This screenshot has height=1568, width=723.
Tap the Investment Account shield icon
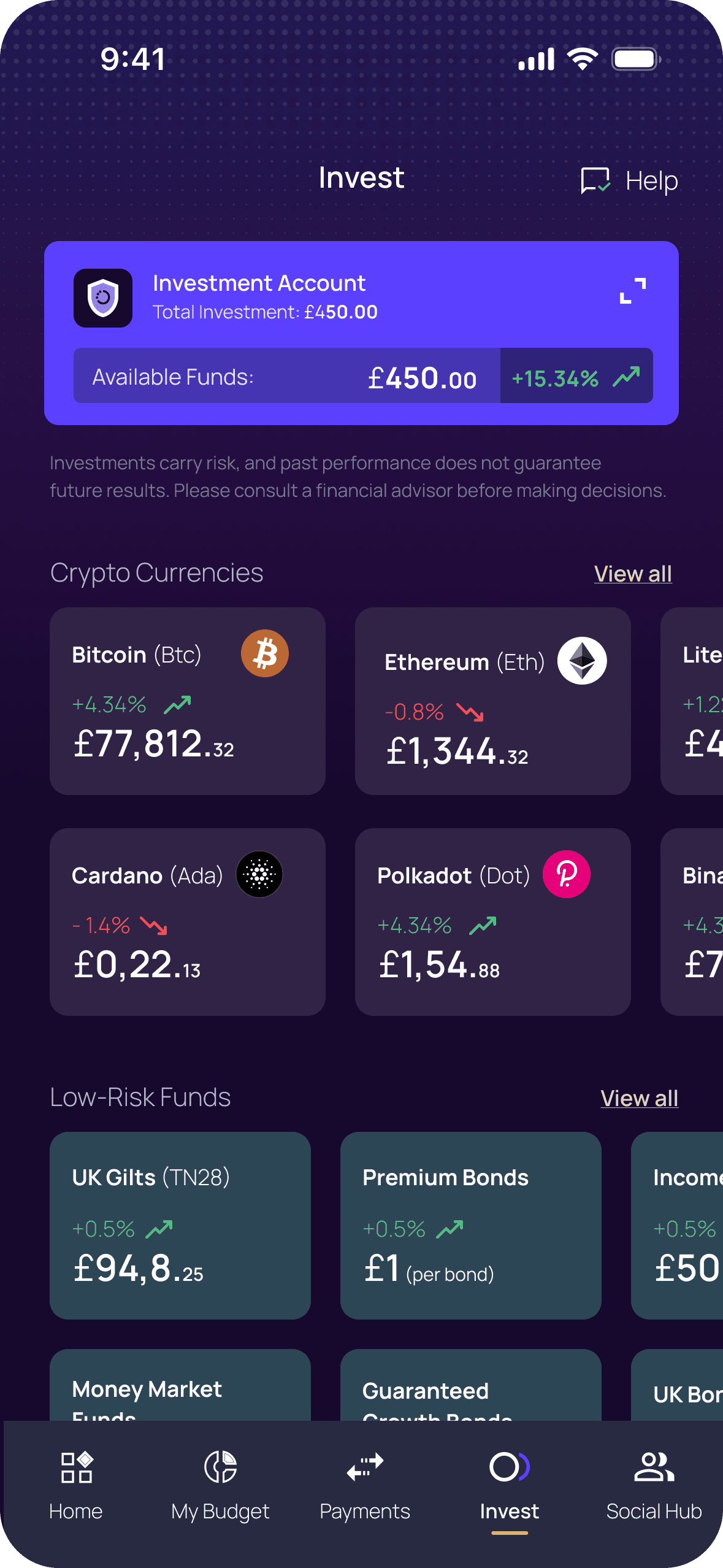click(x=103, y=298)
